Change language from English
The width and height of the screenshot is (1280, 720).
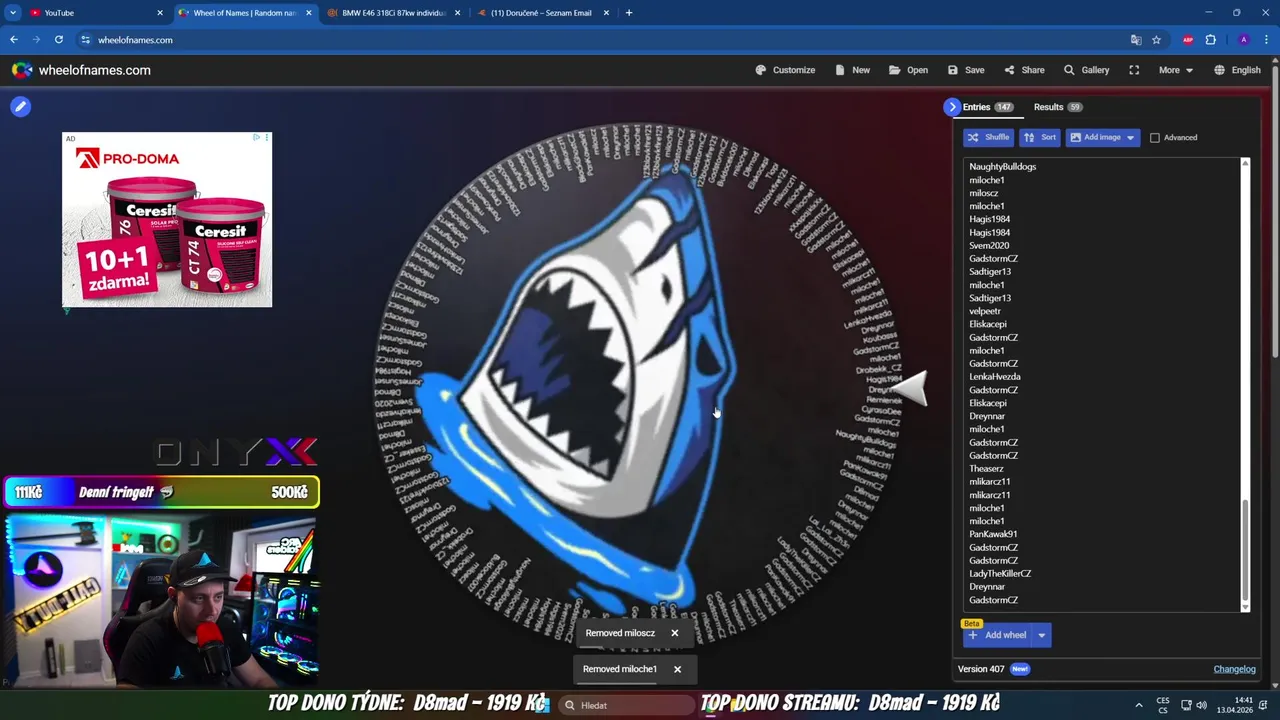(x=1237, y=70)
